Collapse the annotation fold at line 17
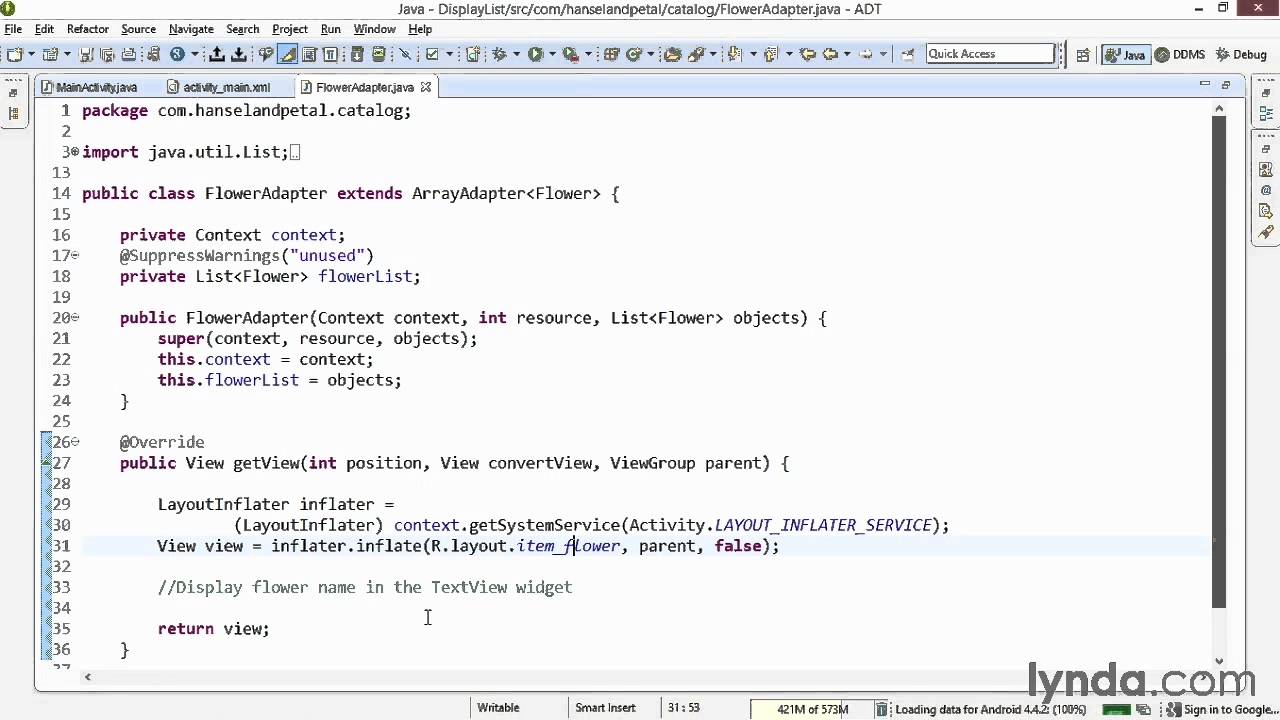This screenshot has width=1280, height=720. [75, 256]
